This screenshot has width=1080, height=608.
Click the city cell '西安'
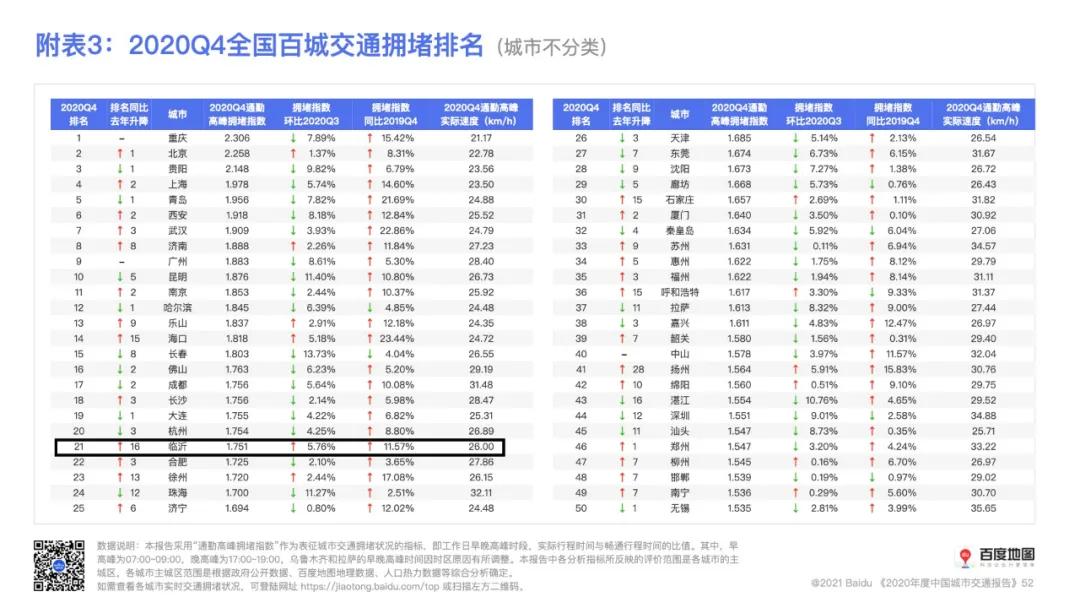(178, 216)
